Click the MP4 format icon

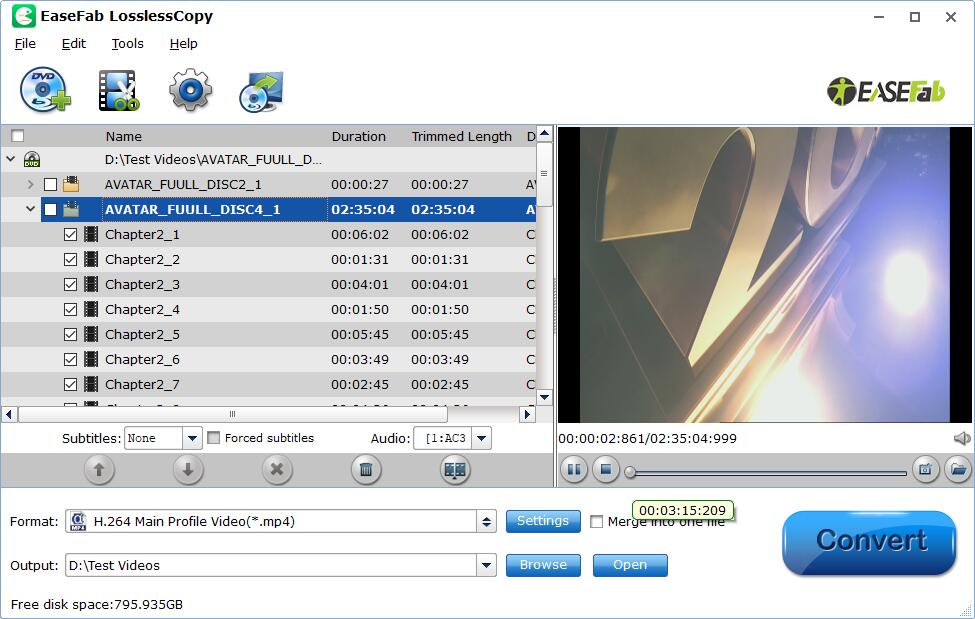pos(78,521)
